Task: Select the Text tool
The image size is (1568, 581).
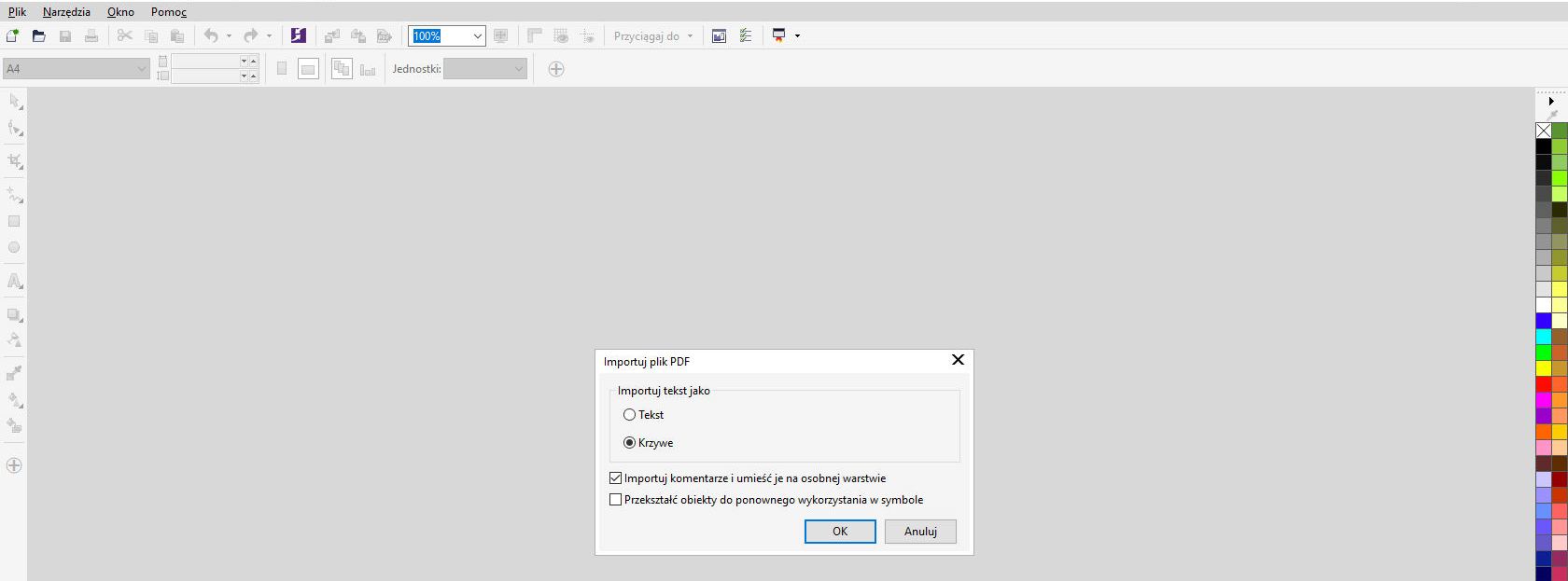Action: [x=15, y=281]
